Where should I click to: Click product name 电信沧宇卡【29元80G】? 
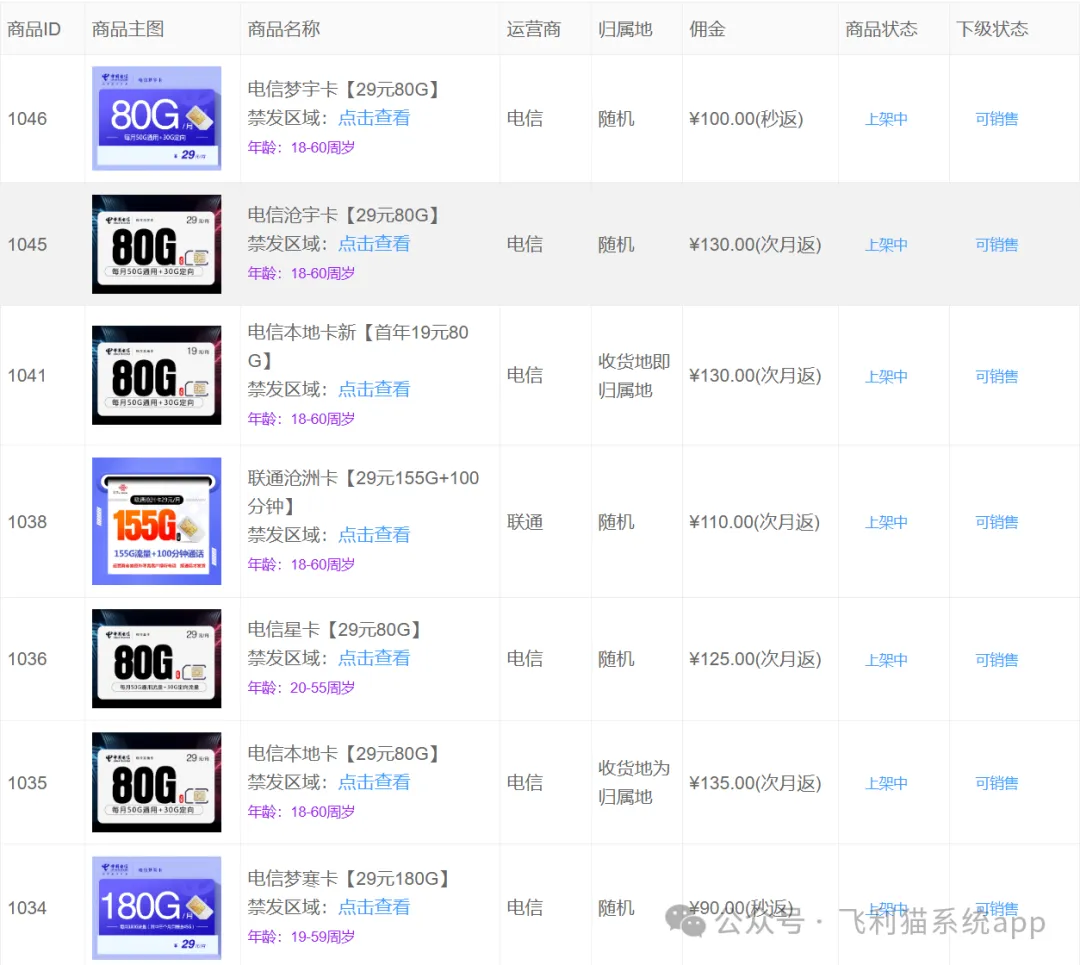[343, 215]
